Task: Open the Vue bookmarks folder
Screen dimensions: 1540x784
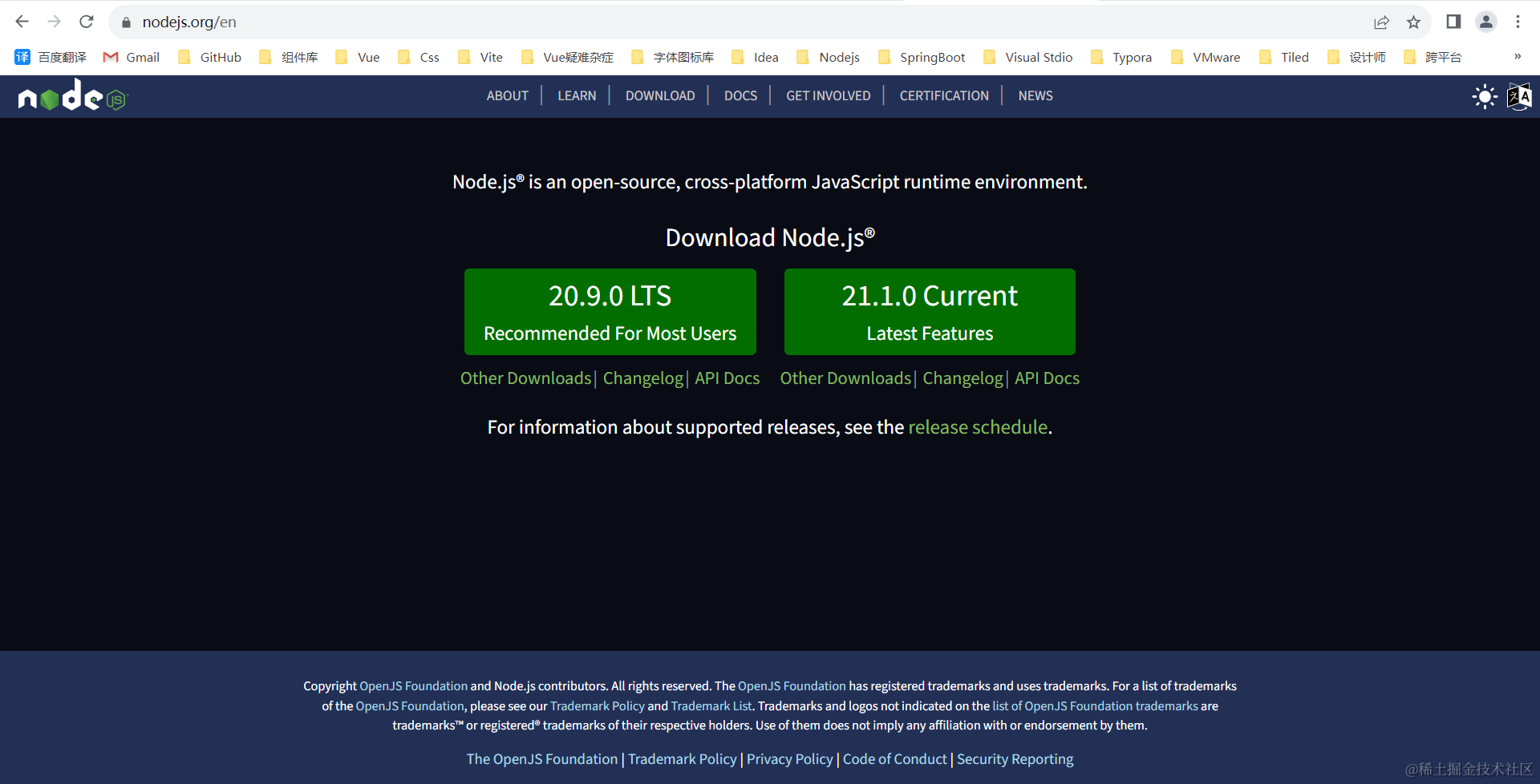Action: pos(357,57)
